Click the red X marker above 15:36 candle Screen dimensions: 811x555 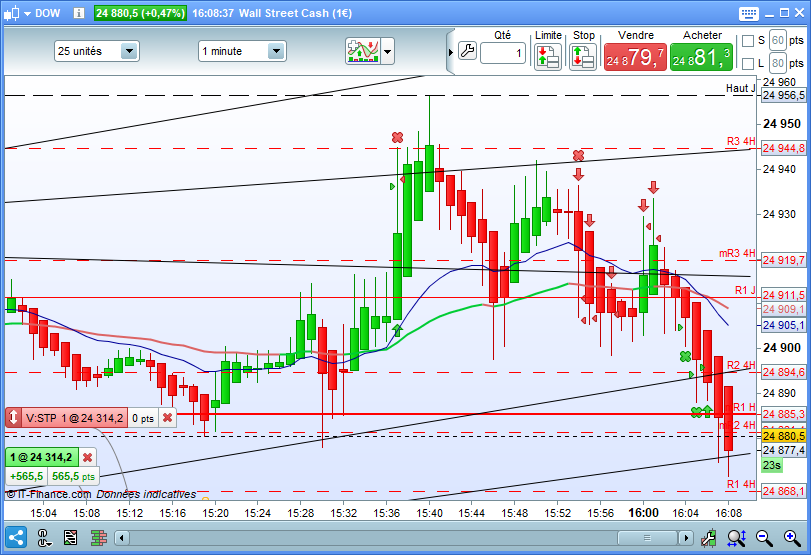397,138
